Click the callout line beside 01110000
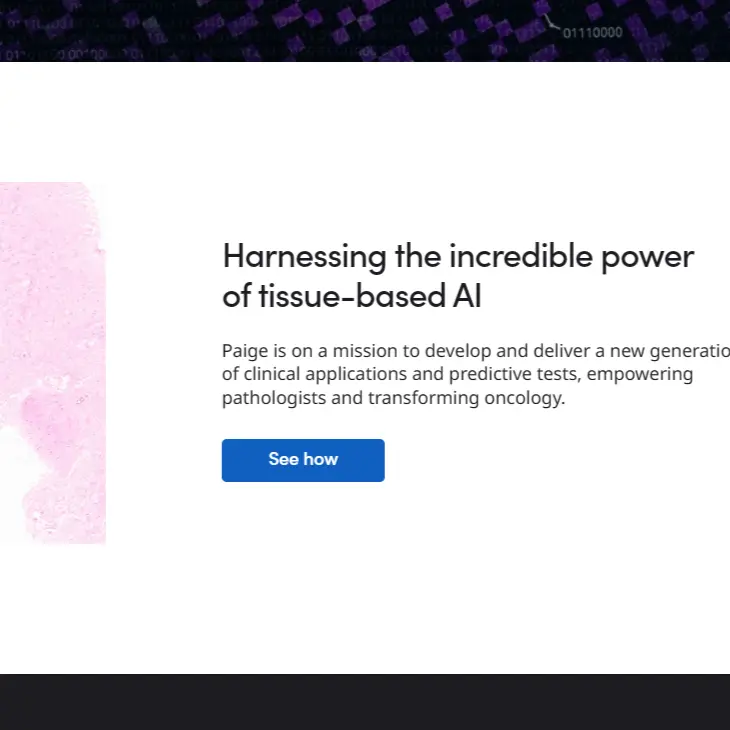 tap(551, 22)
